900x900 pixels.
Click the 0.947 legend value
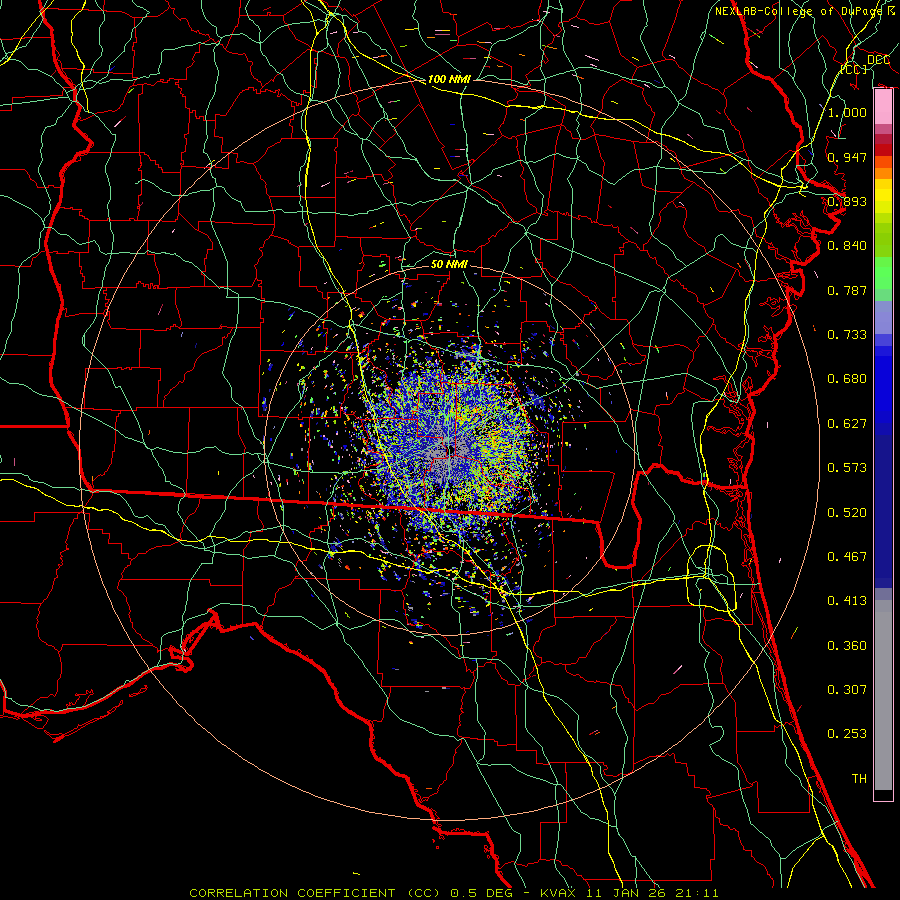click(847, 157)
